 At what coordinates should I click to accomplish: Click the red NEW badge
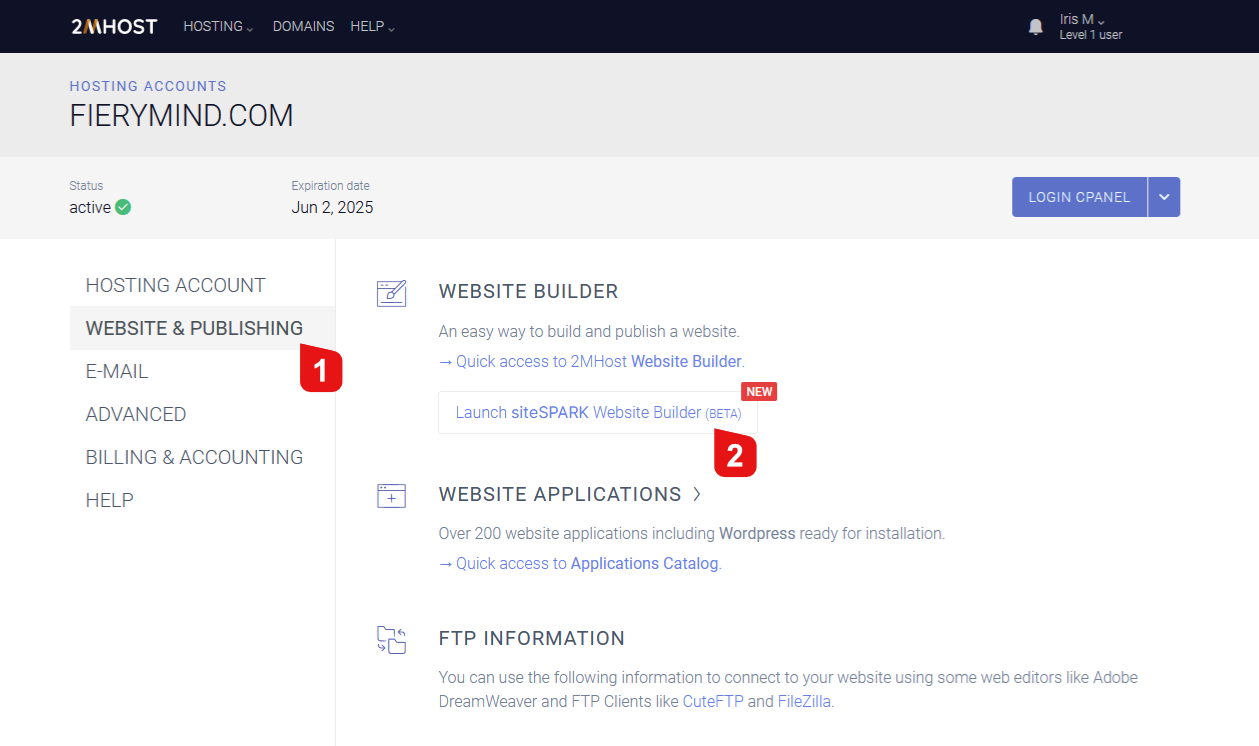(759, 392)
